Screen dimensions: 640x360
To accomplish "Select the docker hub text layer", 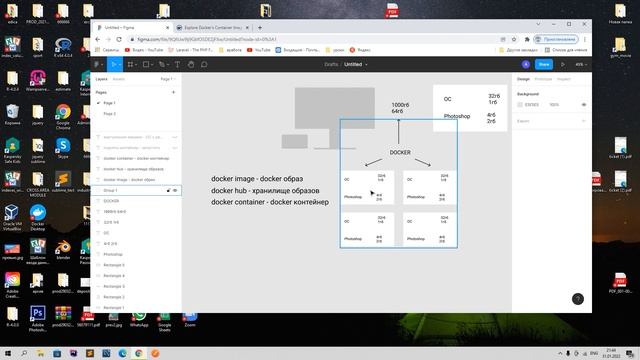I will pyautogui.click(x=136, y=169).
